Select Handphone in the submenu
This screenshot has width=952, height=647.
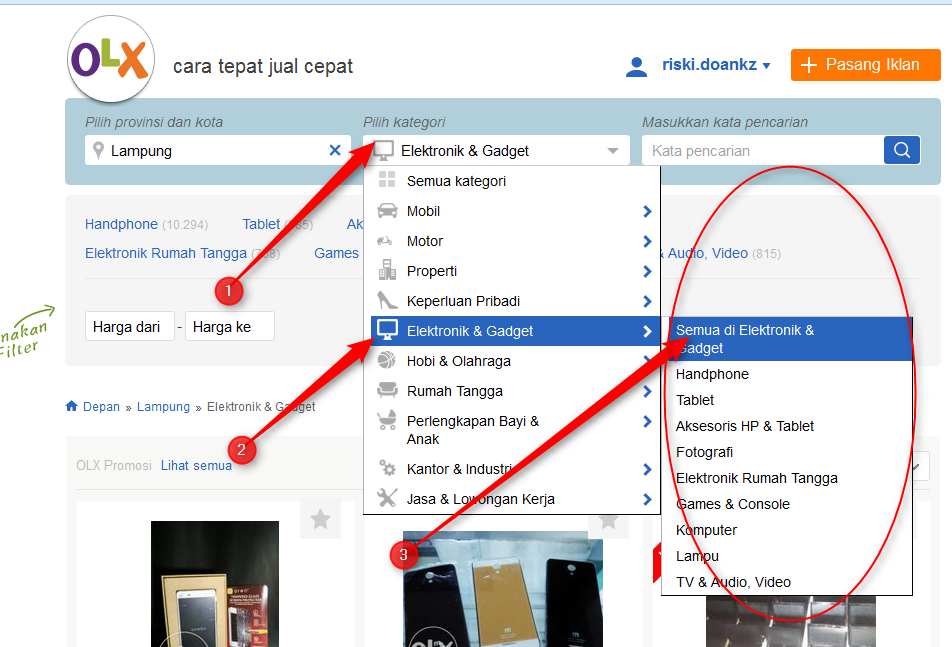pyautogui.click(x=787, y=374)
